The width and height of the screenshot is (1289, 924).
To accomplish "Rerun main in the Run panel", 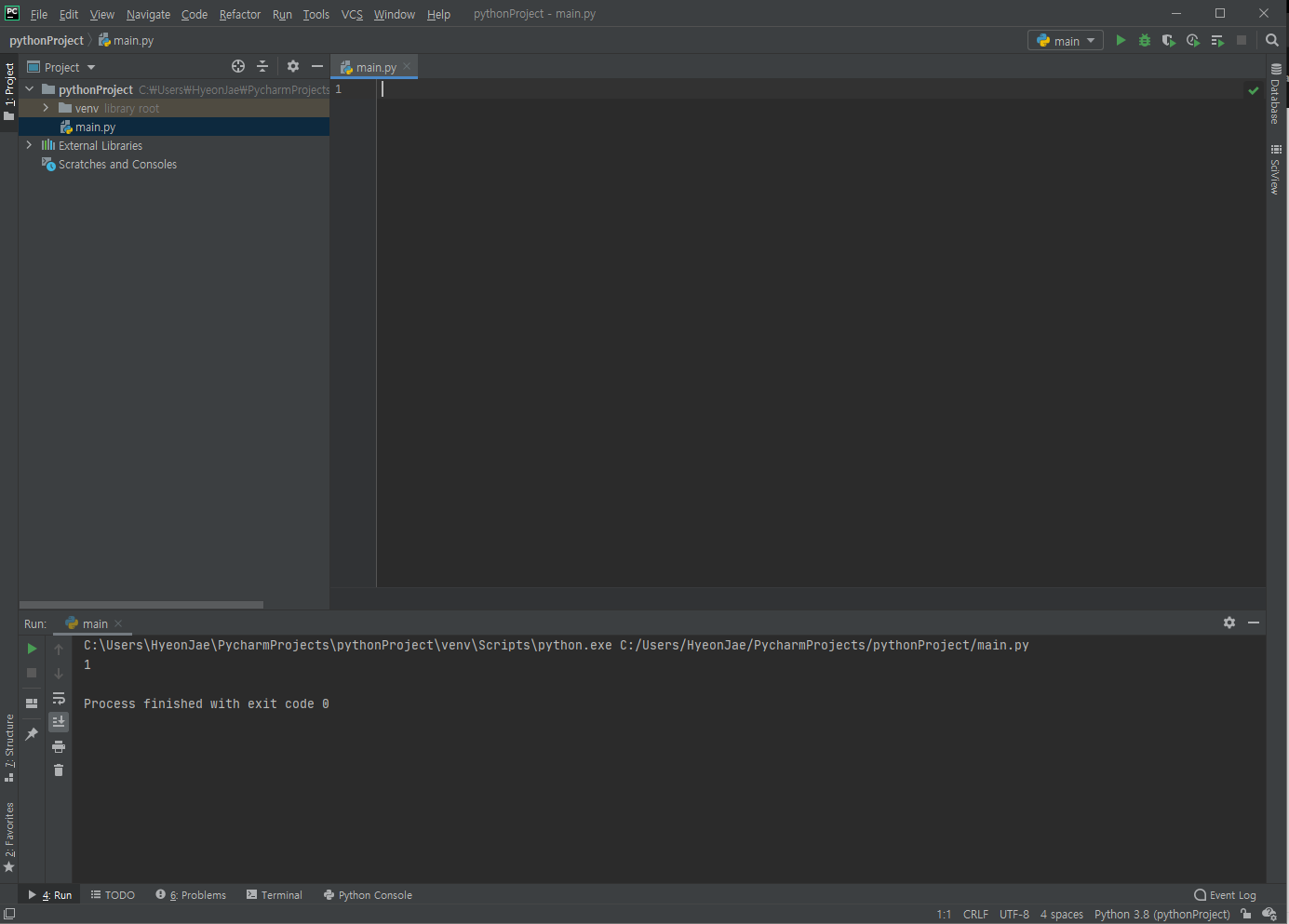I will pyautogui.click(x=32, y=649).
